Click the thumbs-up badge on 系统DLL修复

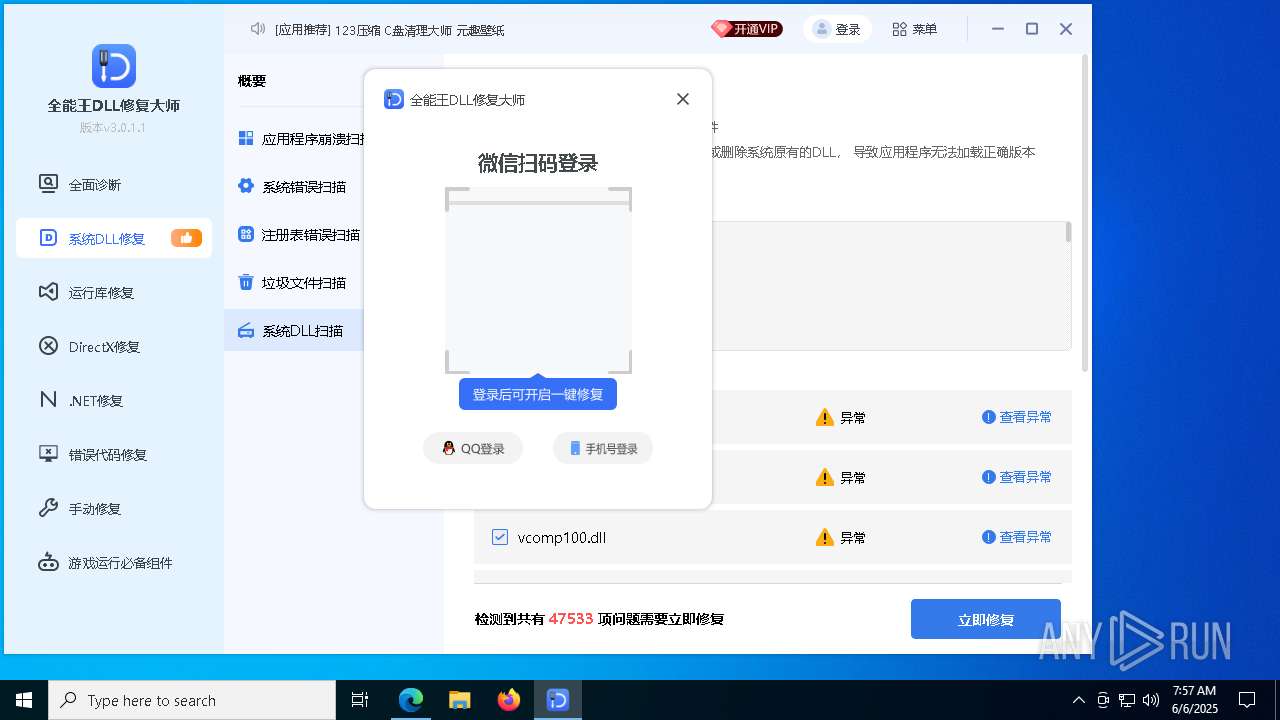click(186, 238)
